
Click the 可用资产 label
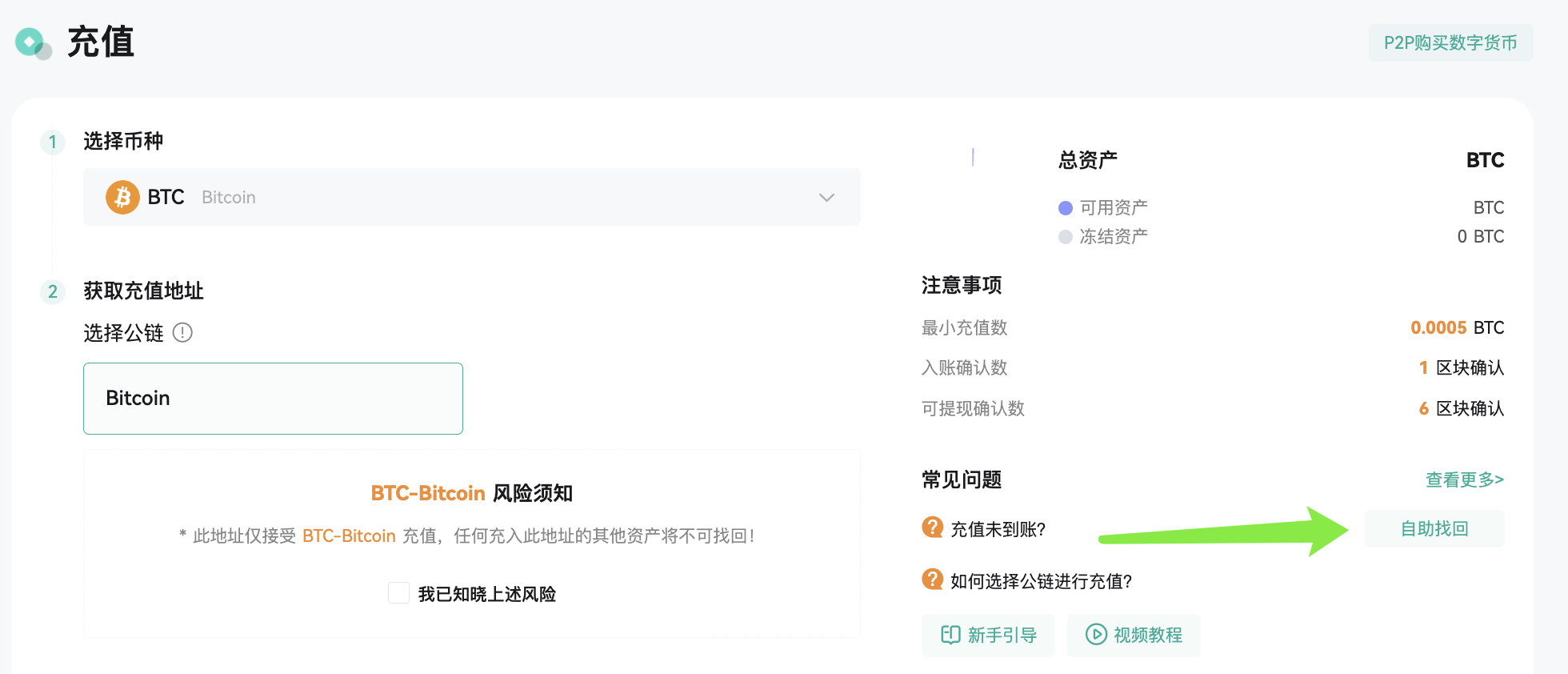[1114, 207]
